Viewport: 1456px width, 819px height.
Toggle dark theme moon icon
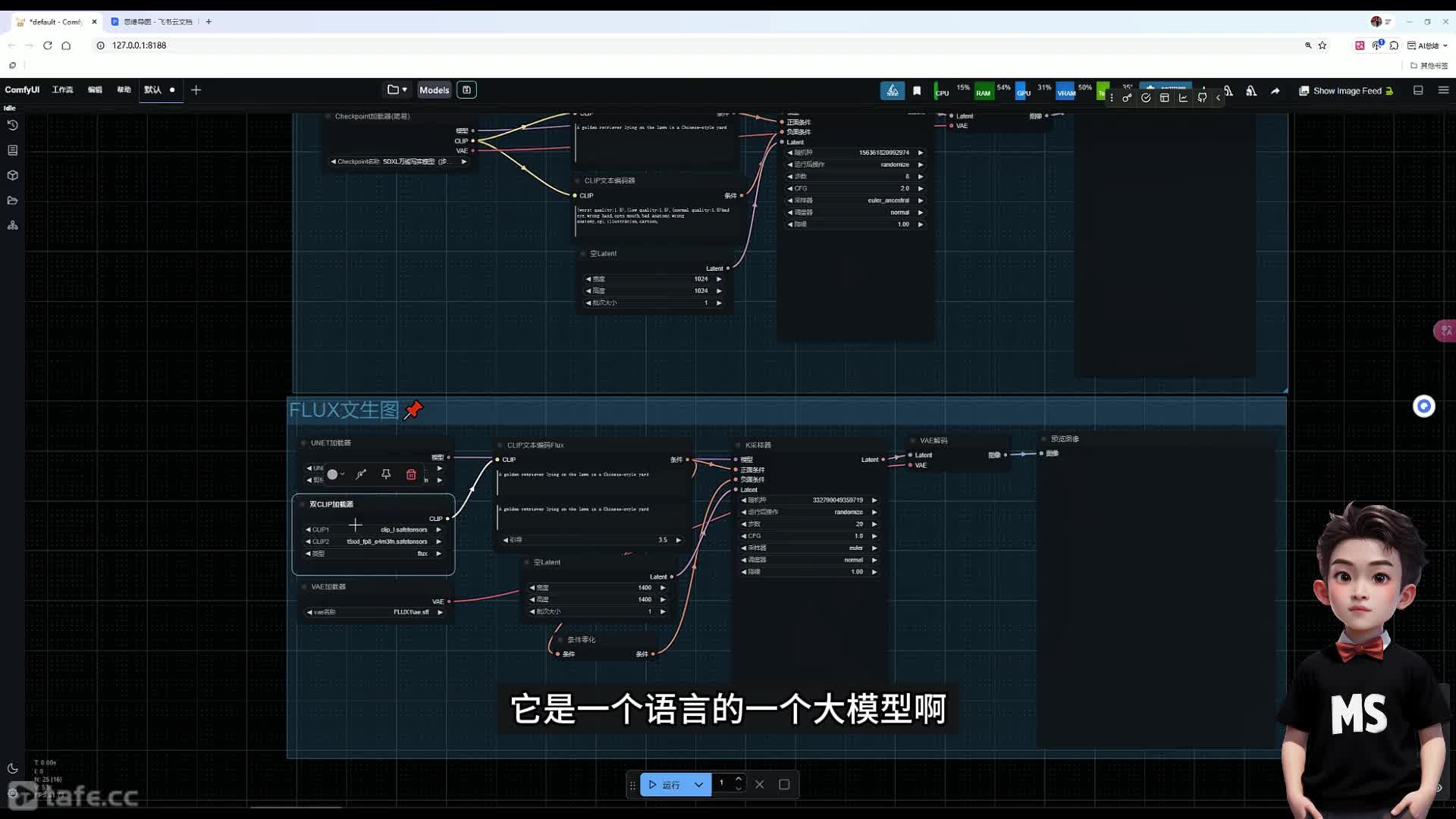[x=12, y=768]
